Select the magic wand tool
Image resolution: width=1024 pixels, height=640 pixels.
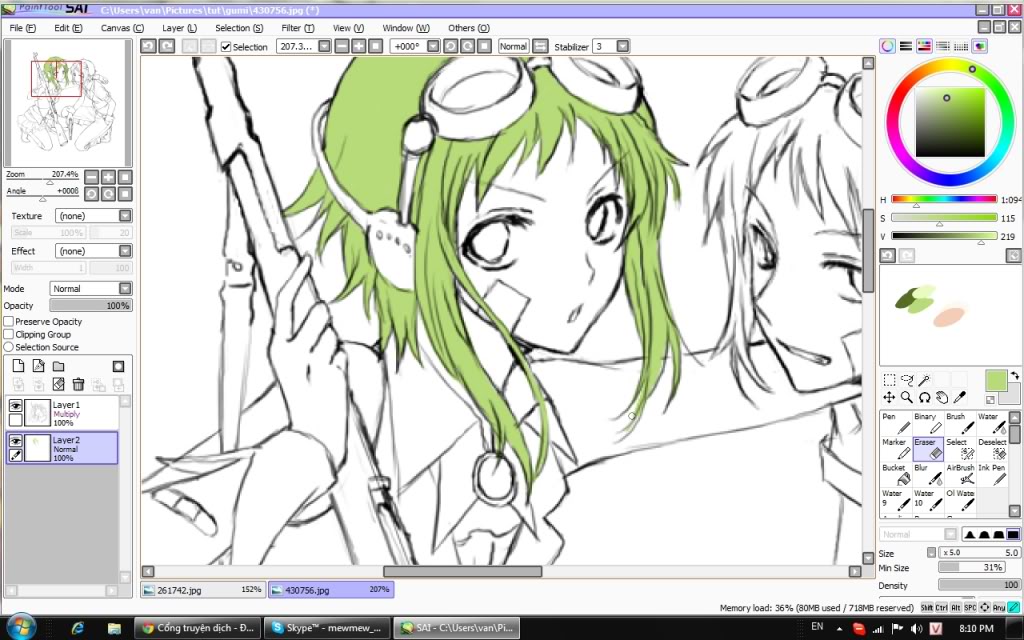click(924, 380)
